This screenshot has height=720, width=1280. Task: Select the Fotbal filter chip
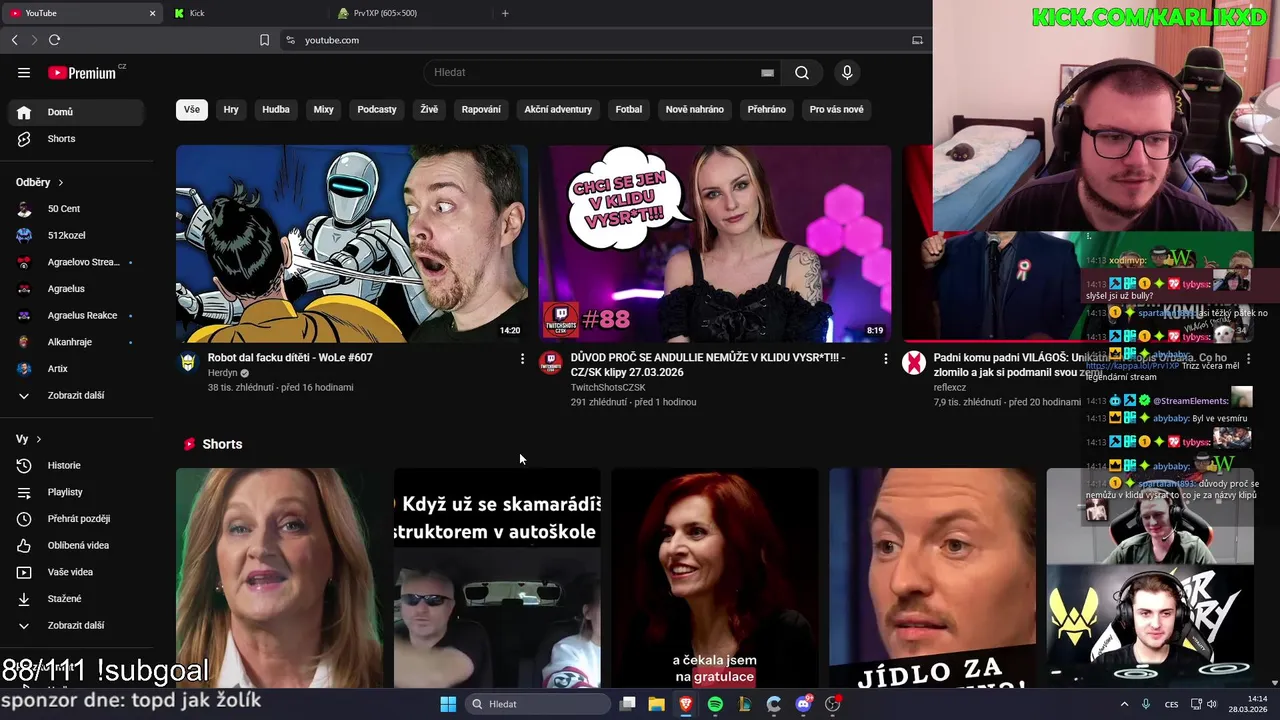(x=629, y=109)
